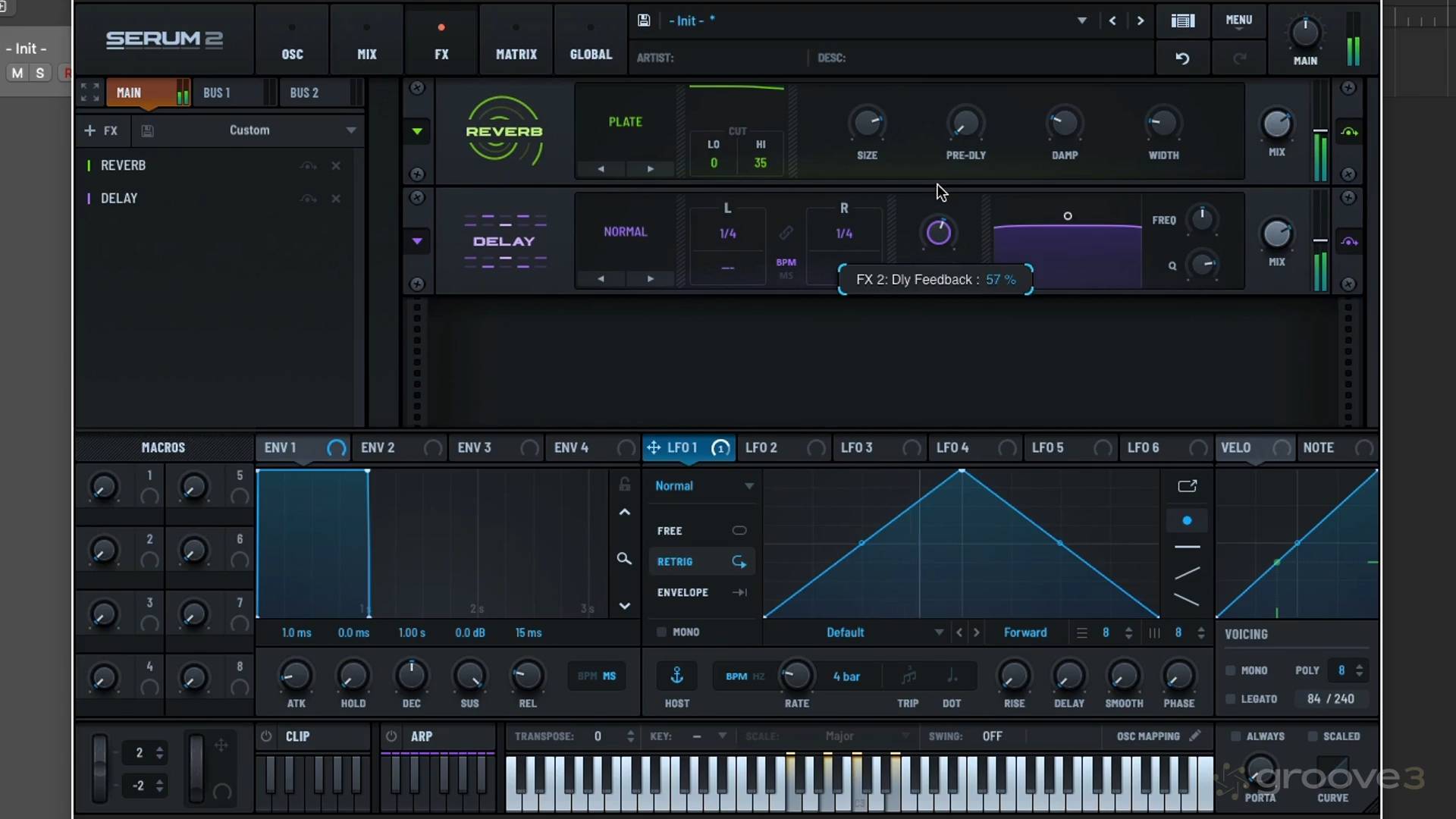Open the Forward playback direction dropdown
Viewport: 1456px width, 819px height.
pyautogui.click(x=1025, y=632)
